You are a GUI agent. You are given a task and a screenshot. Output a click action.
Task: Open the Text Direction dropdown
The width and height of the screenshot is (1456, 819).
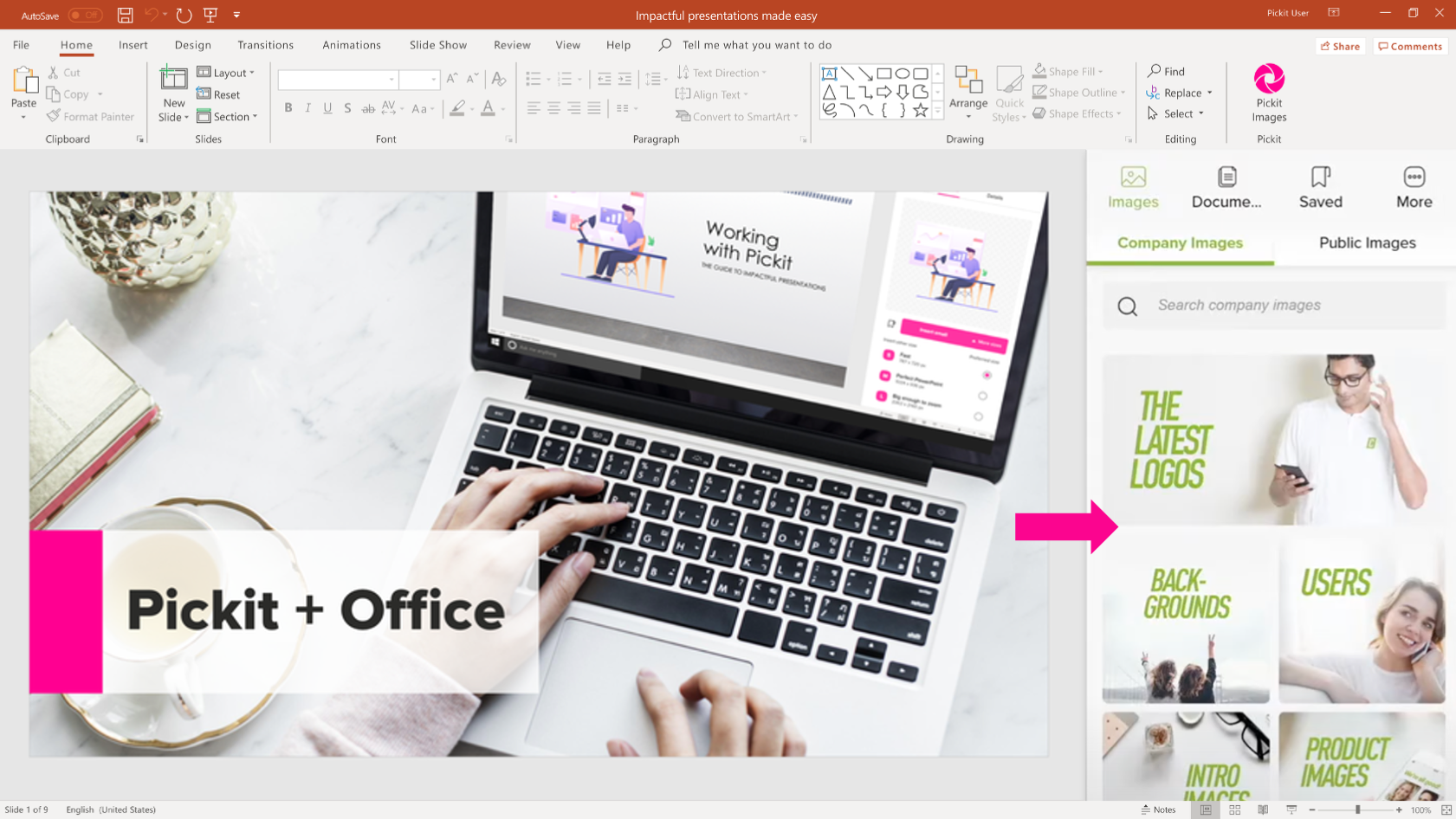click(x=722, y=73)
